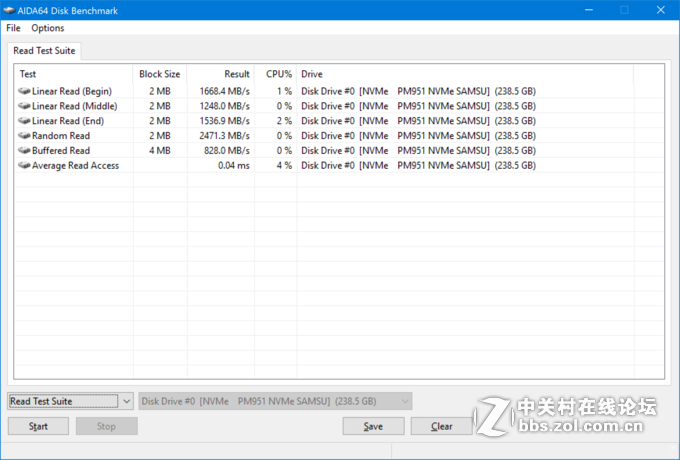
Task: Click the AIDA64 disk icon in title bar
Action: click(x=9, y=10)
